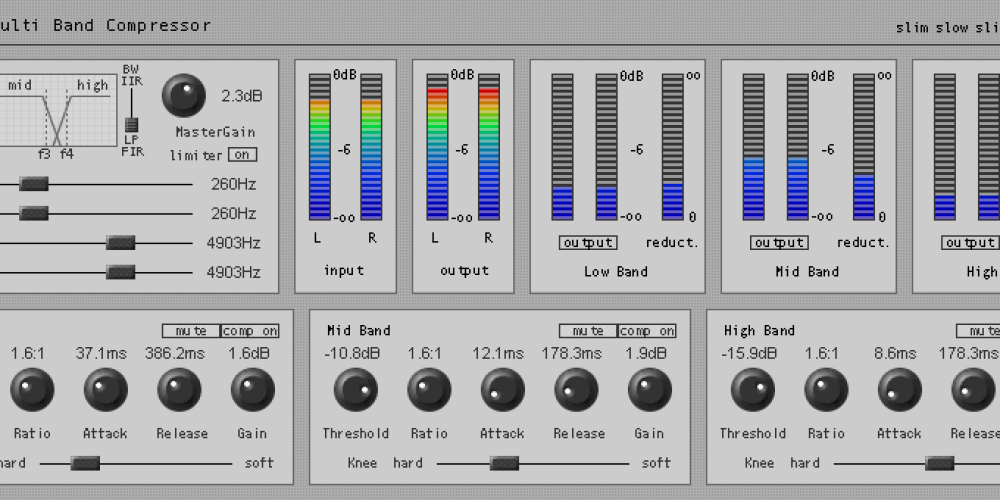Click the Low Band output meter button

(x=588, y=243)
